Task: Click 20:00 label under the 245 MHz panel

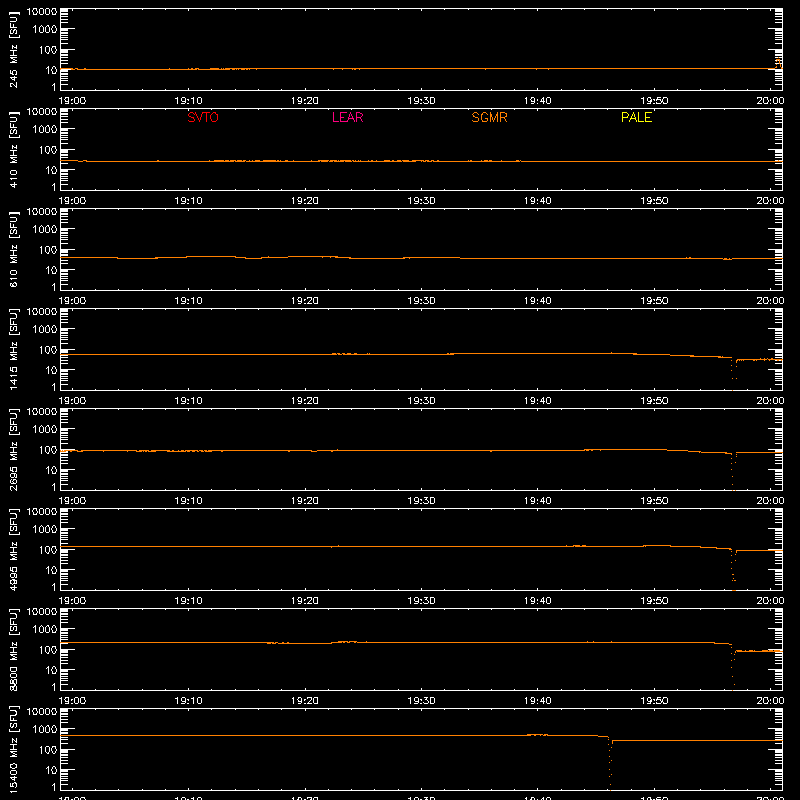Action: [770, 101]
